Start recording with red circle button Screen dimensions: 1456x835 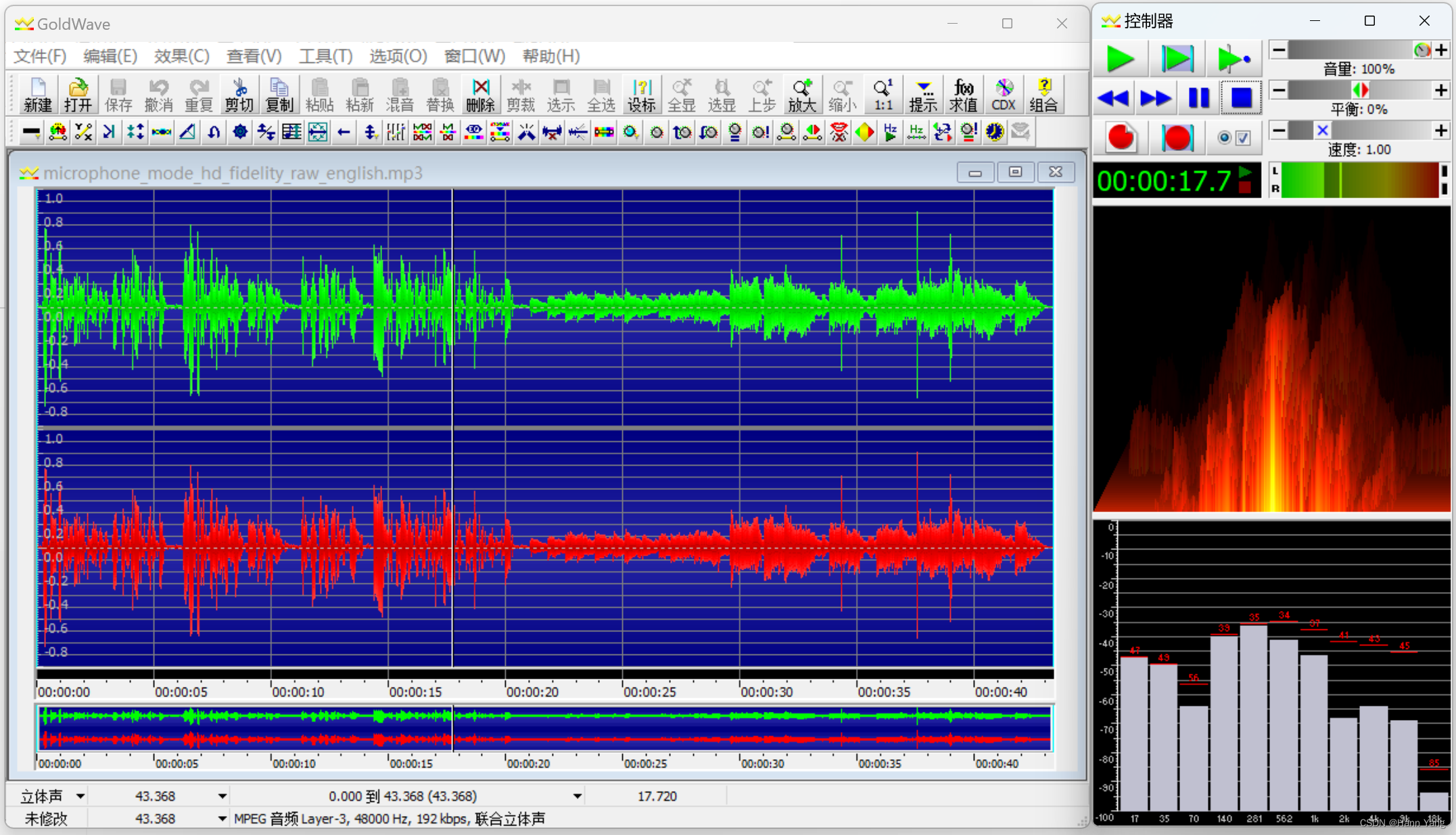[1121, 137]
